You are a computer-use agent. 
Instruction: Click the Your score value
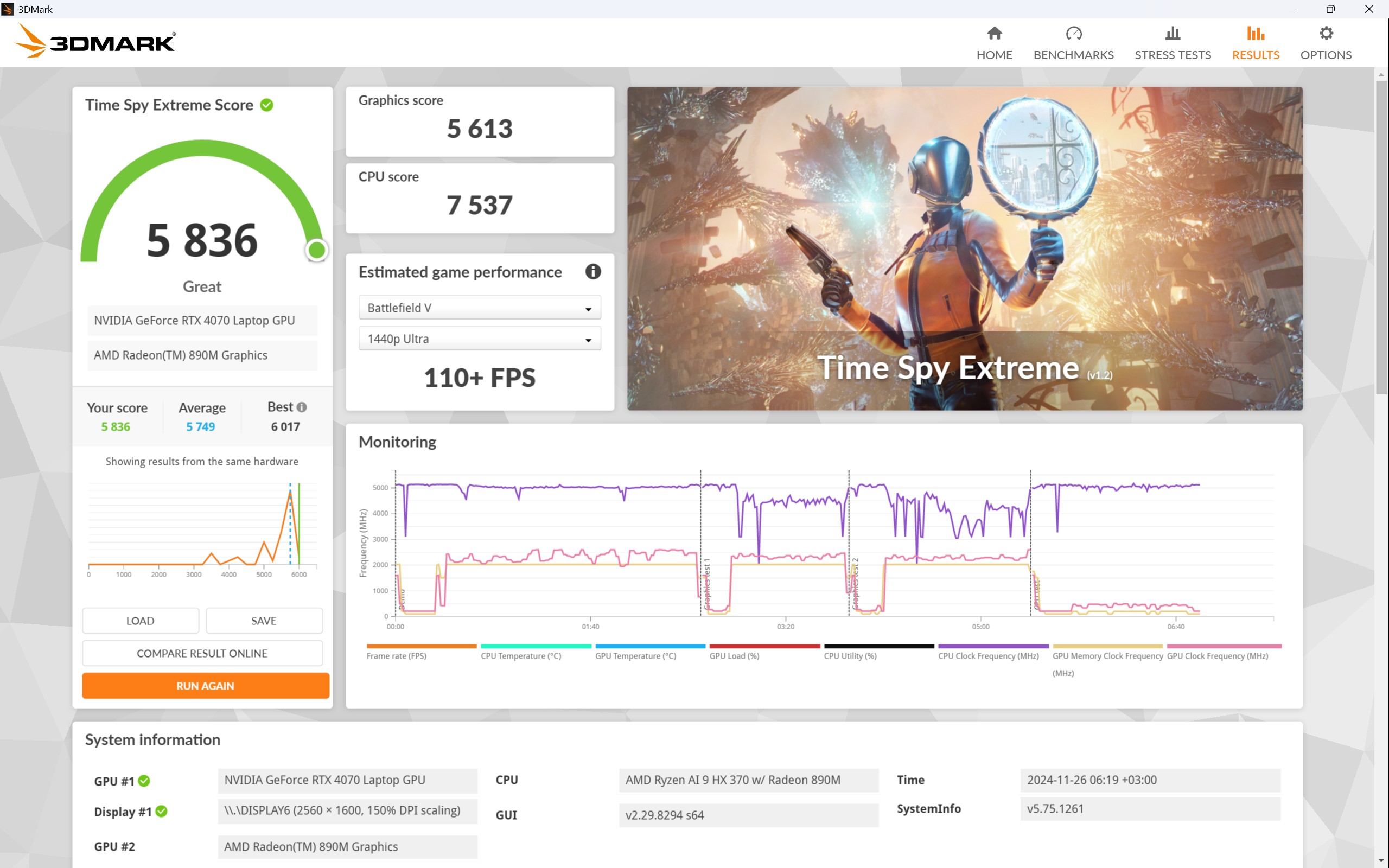click(x=116, y=426)
